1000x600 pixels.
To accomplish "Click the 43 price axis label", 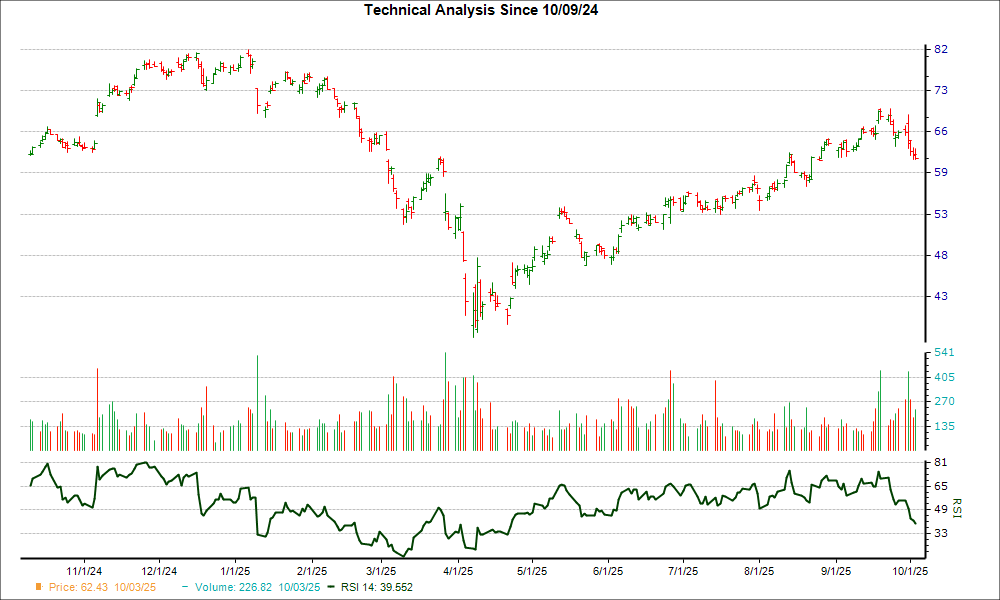I will pos(940,297).
